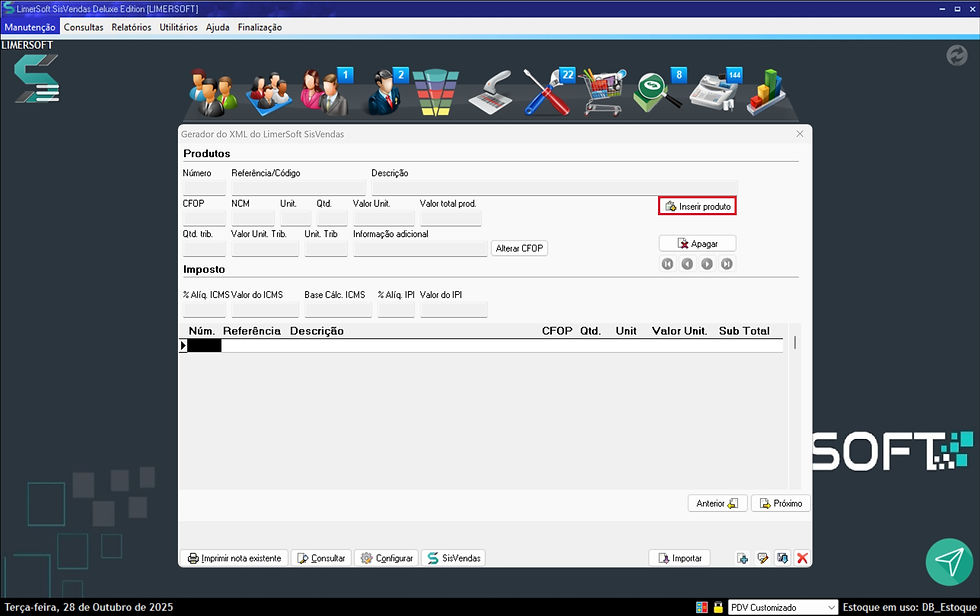The image size is (980, 616).
Task: Open the screwdriver and wrench icon
Action: pyautogui.click(x=548, y=92)
